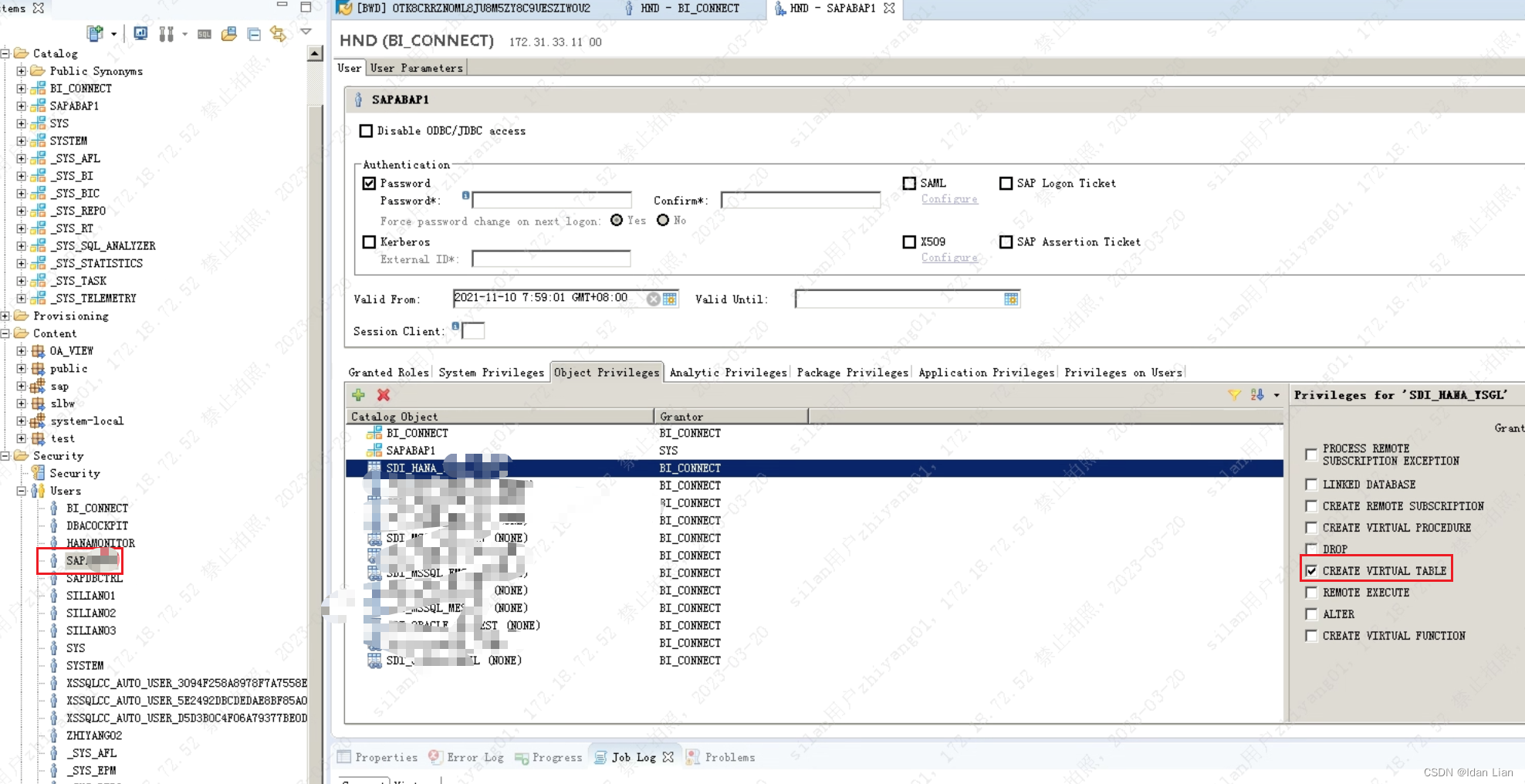1525x784 pixels.
Task: Switch to the System Privileges tab
Action: [491, 372]
